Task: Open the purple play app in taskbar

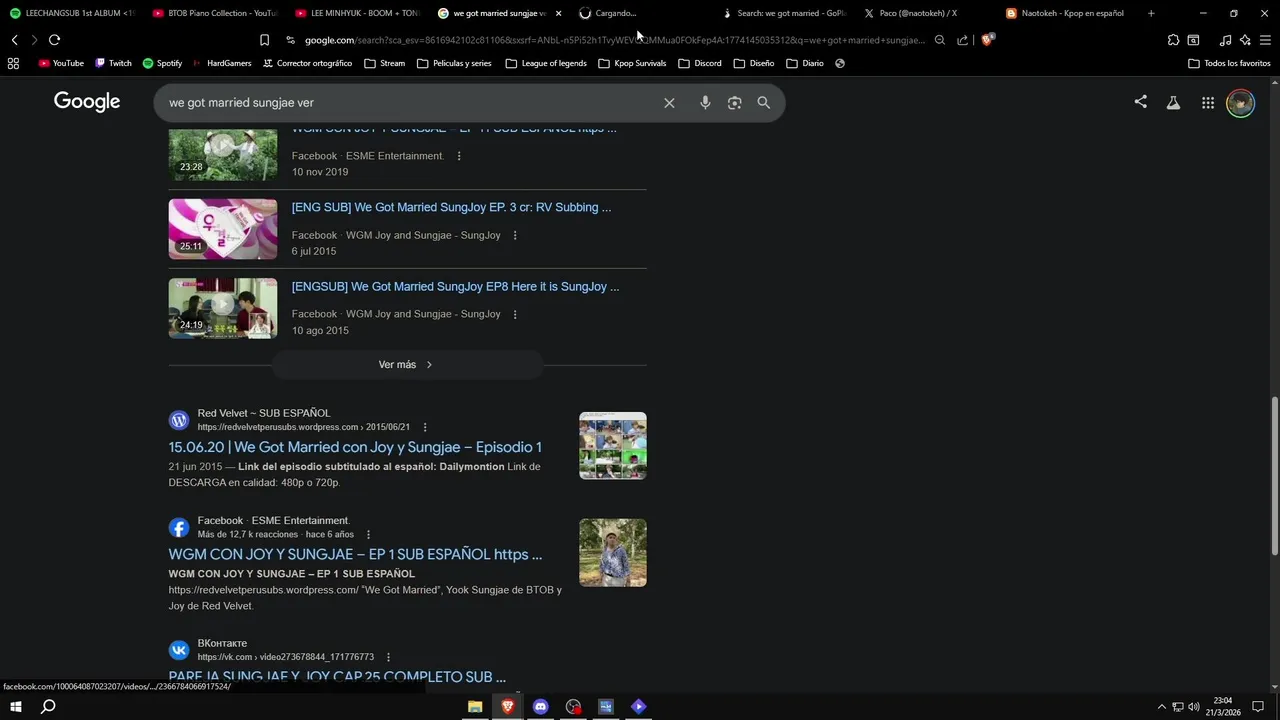Action: pyautogui.click(x=639, y=707)
